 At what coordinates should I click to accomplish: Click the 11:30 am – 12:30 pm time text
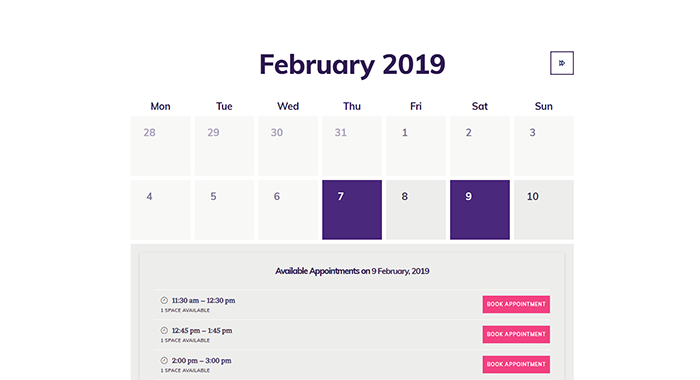click(x=204, y=301)
